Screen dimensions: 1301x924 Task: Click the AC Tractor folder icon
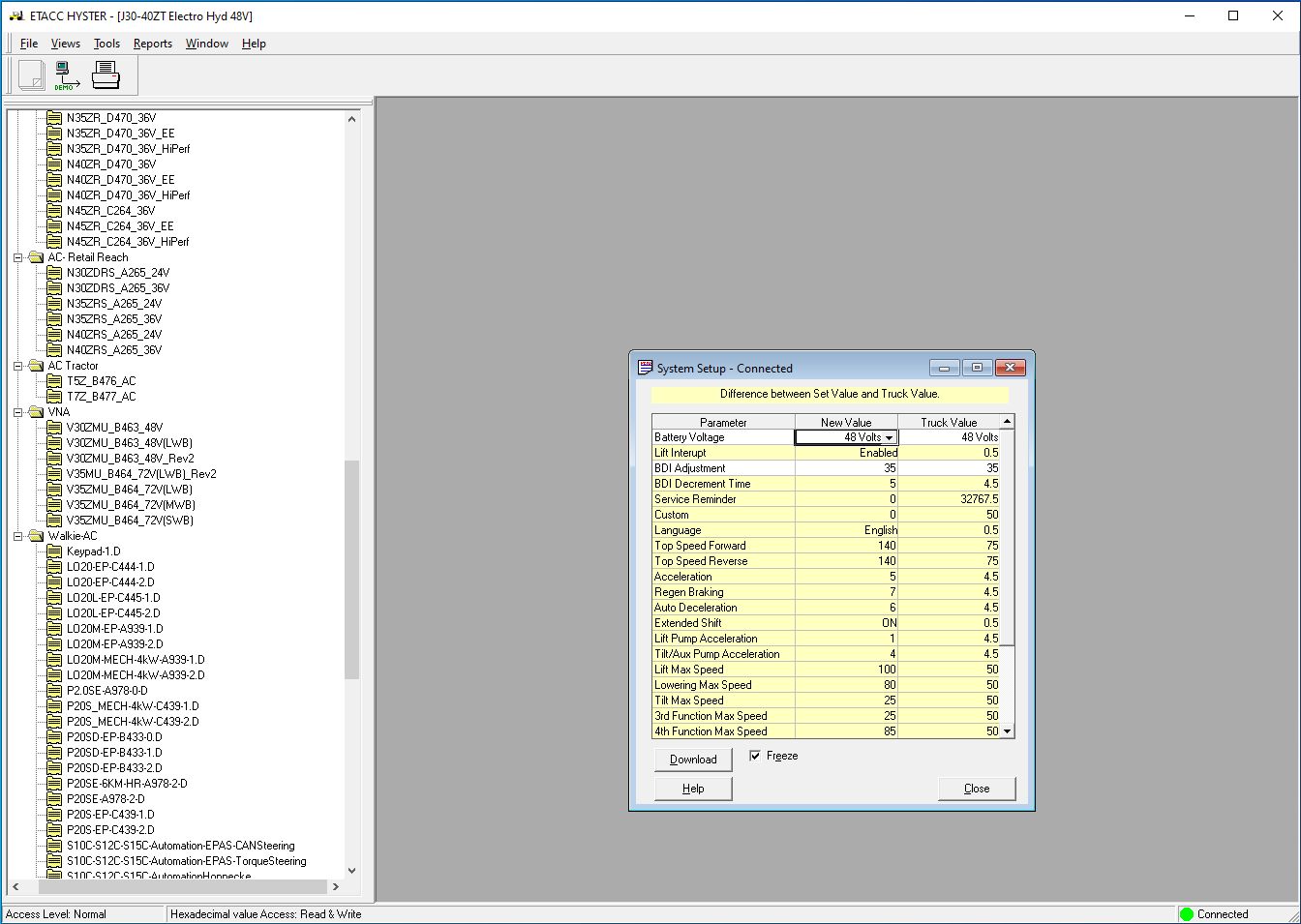[37, 366]
